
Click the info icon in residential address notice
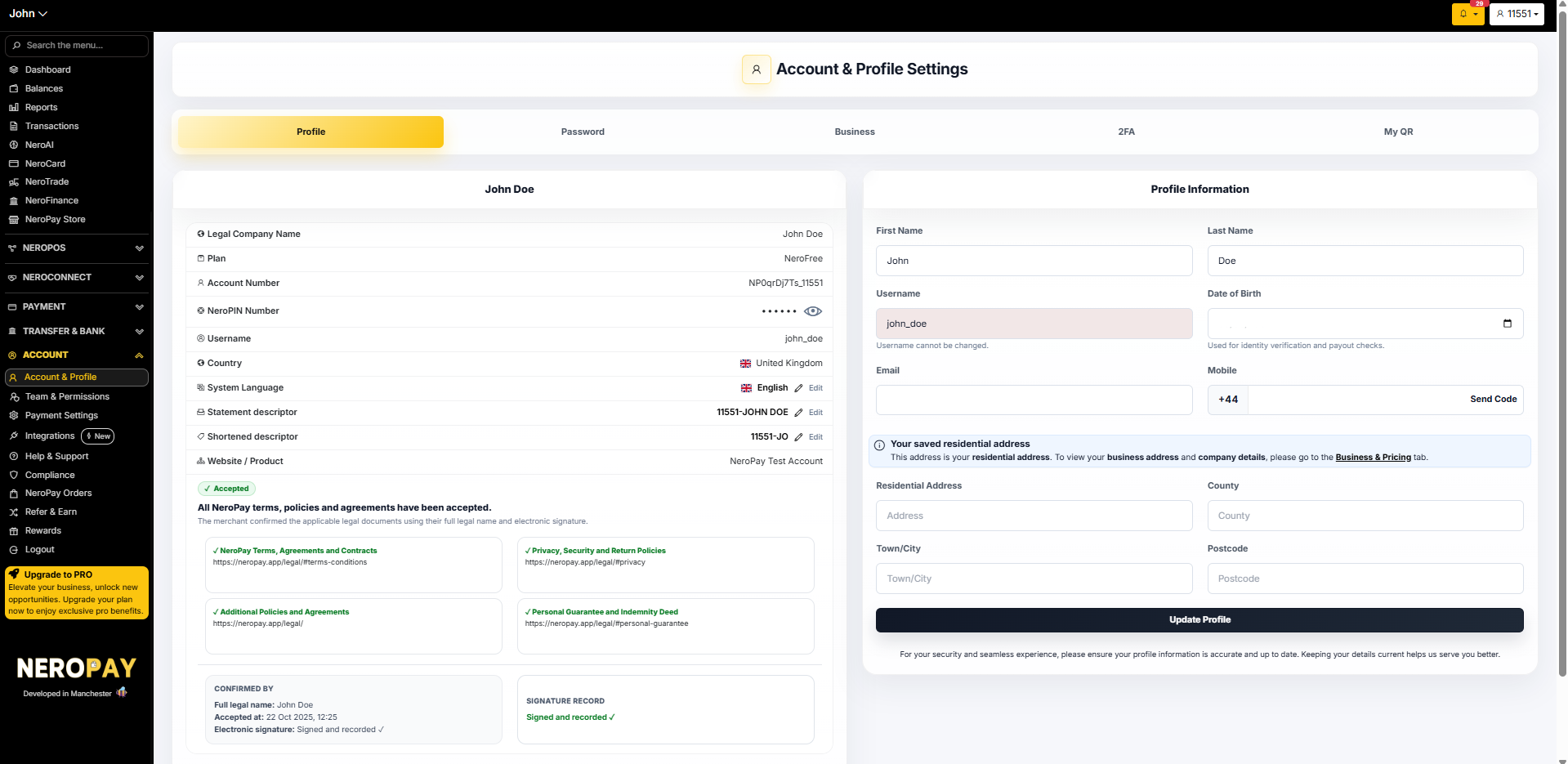click(x=879, y=445)
